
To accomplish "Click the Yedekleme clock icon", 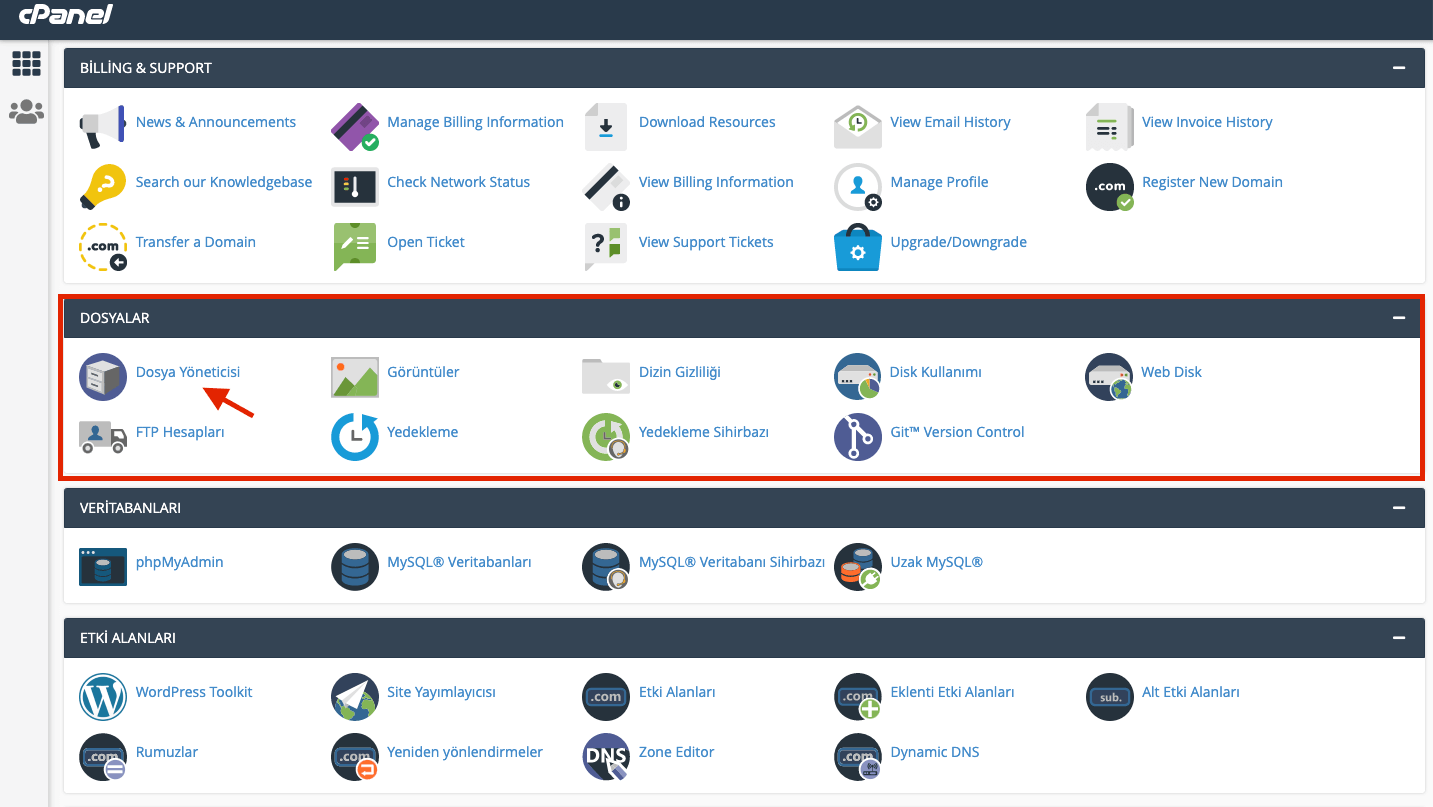I will pyautogui.click(x=355, y=437).
